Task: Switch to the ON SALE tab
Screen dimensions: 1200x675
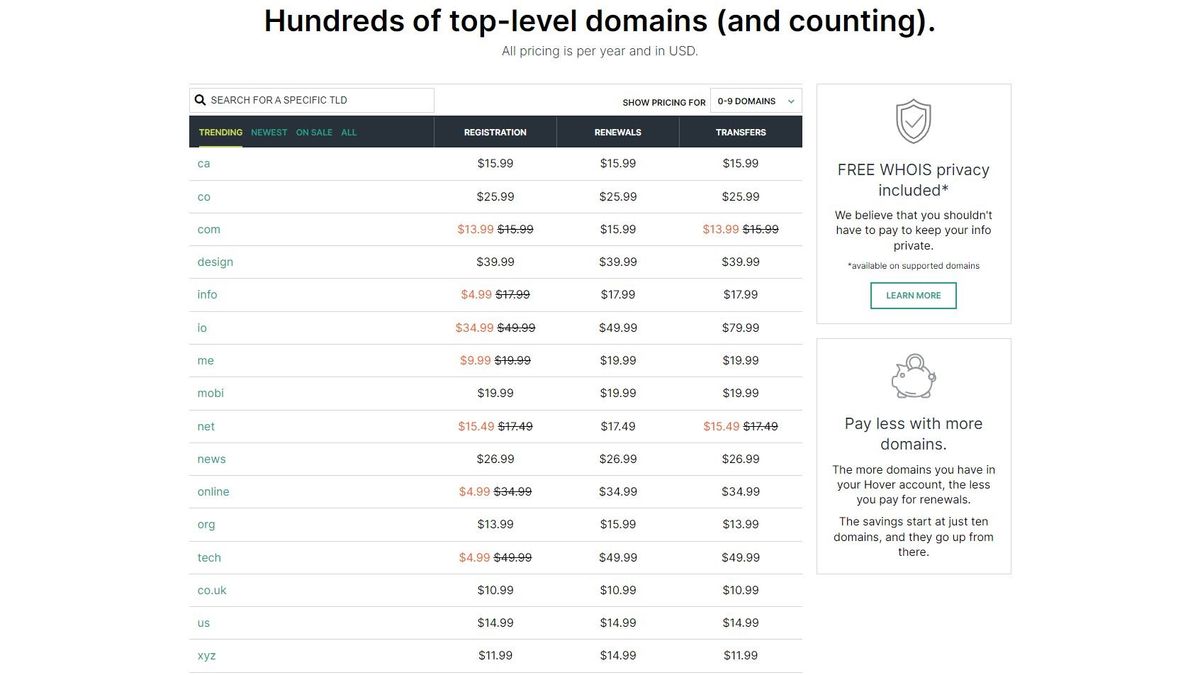Action: pos(312,131)
